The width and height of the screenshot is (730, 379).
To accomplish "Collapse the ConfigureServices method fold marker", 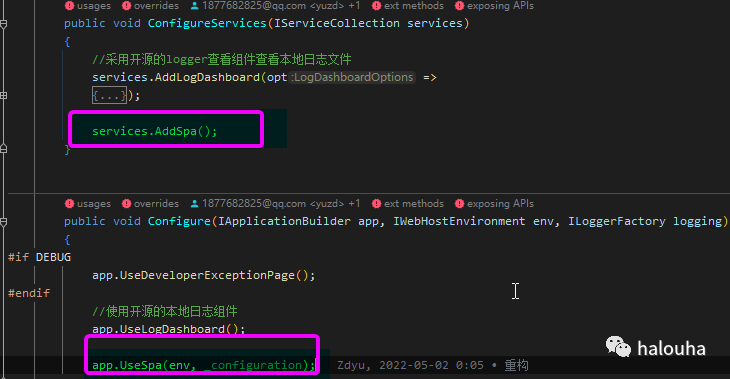I will coord(3,24).
